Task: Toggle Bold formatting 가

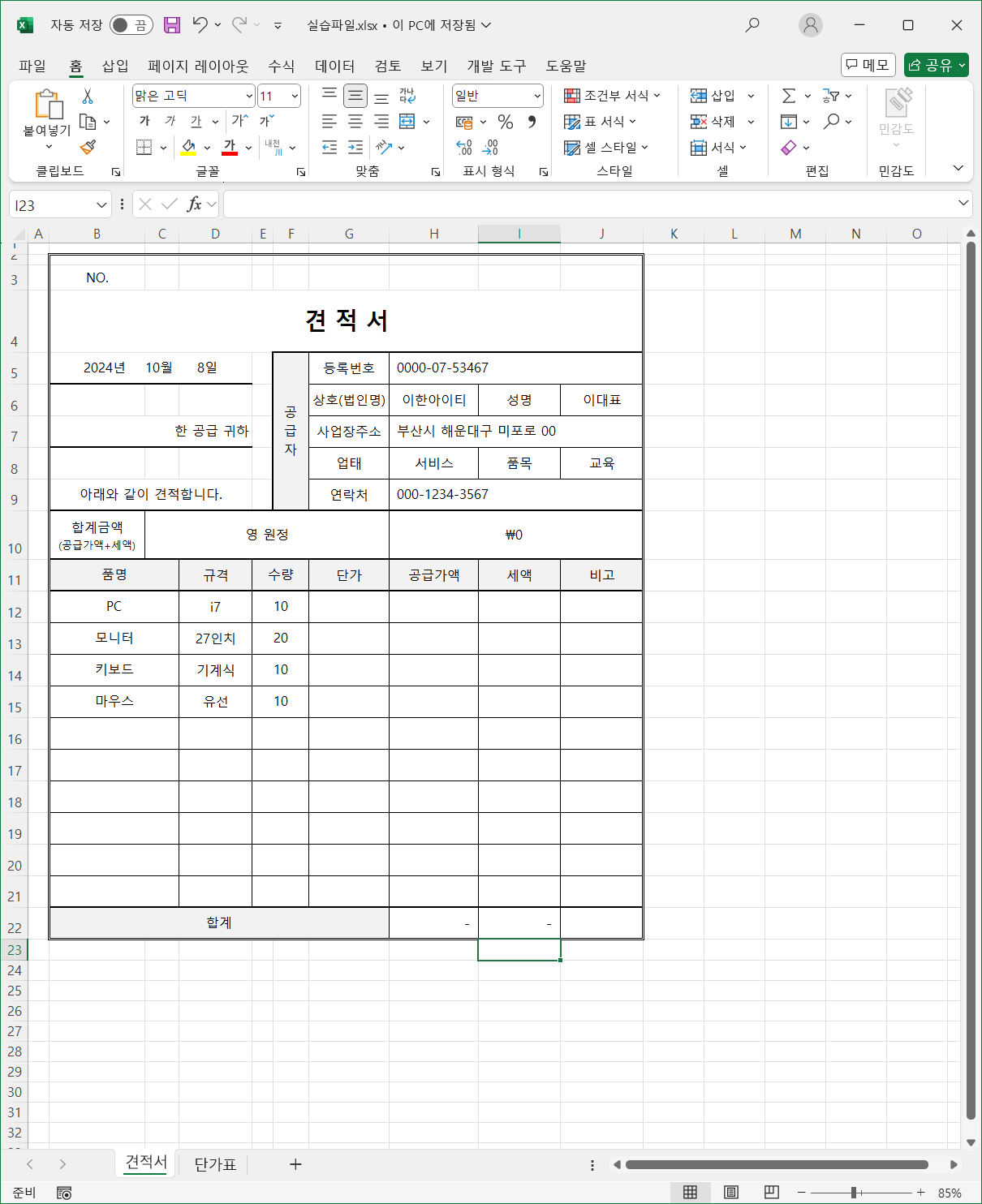Action: point(144,121)
